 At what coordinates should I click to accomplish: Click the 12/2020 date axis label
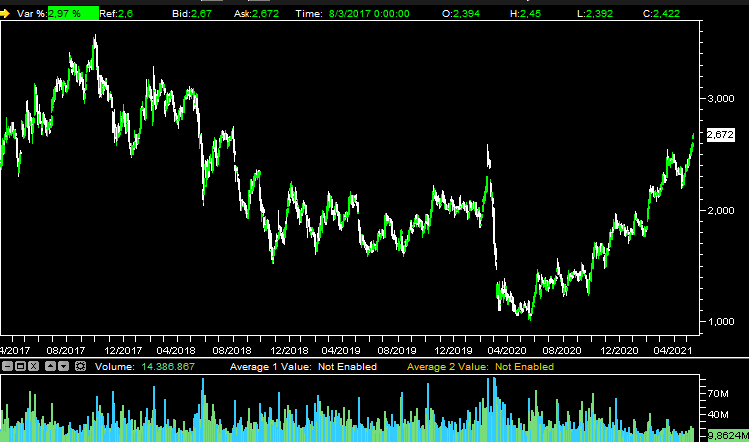pyautogui.click(x=619, y=350)
